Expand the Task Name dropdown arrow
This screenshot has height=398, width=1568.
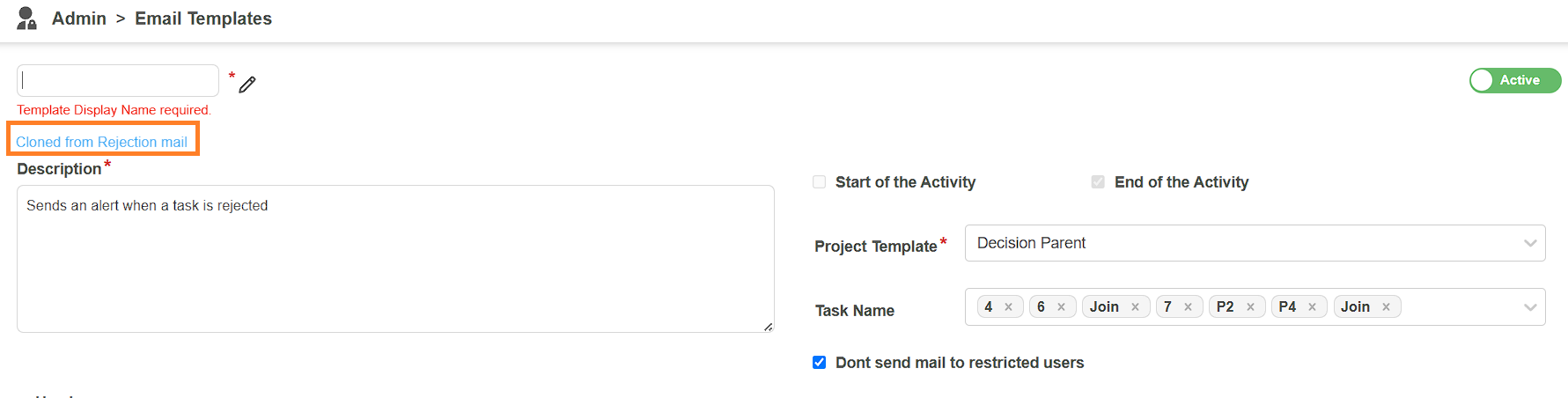pos(1530,307)
